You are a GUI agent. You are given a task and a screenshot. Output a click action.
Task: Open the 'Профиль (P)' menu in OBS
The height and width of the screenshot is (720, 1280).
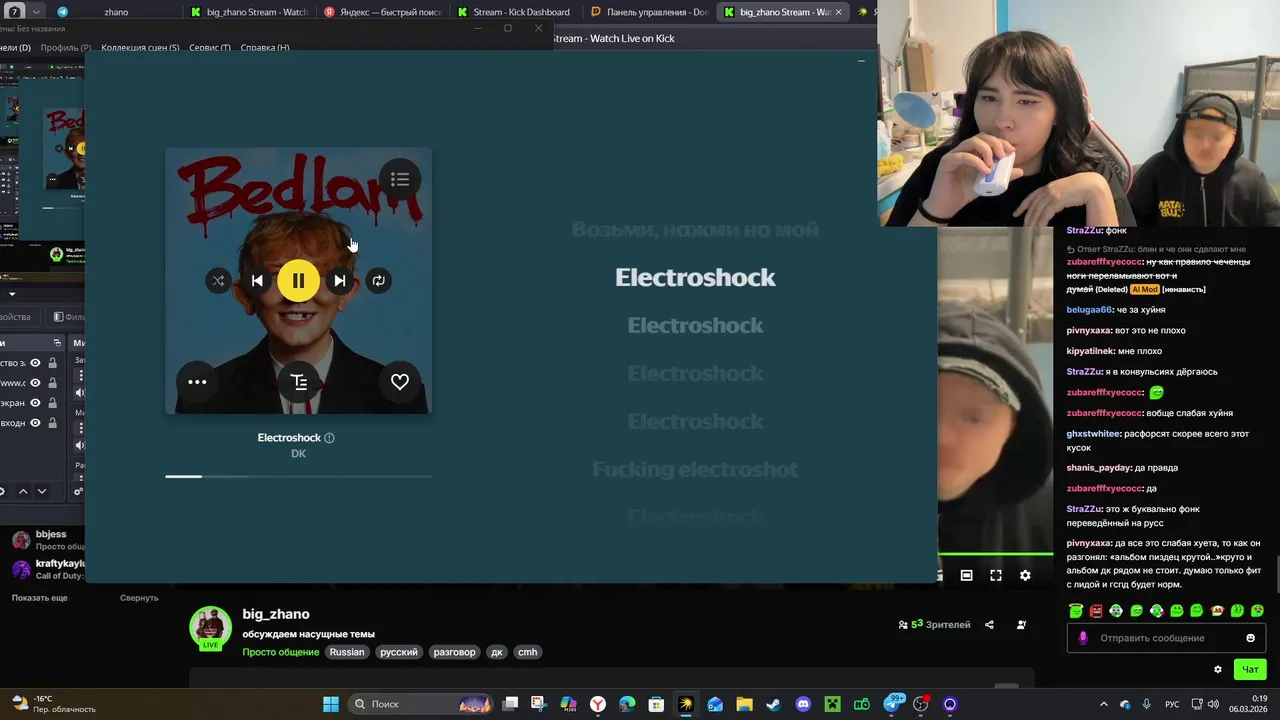(66, 47)
